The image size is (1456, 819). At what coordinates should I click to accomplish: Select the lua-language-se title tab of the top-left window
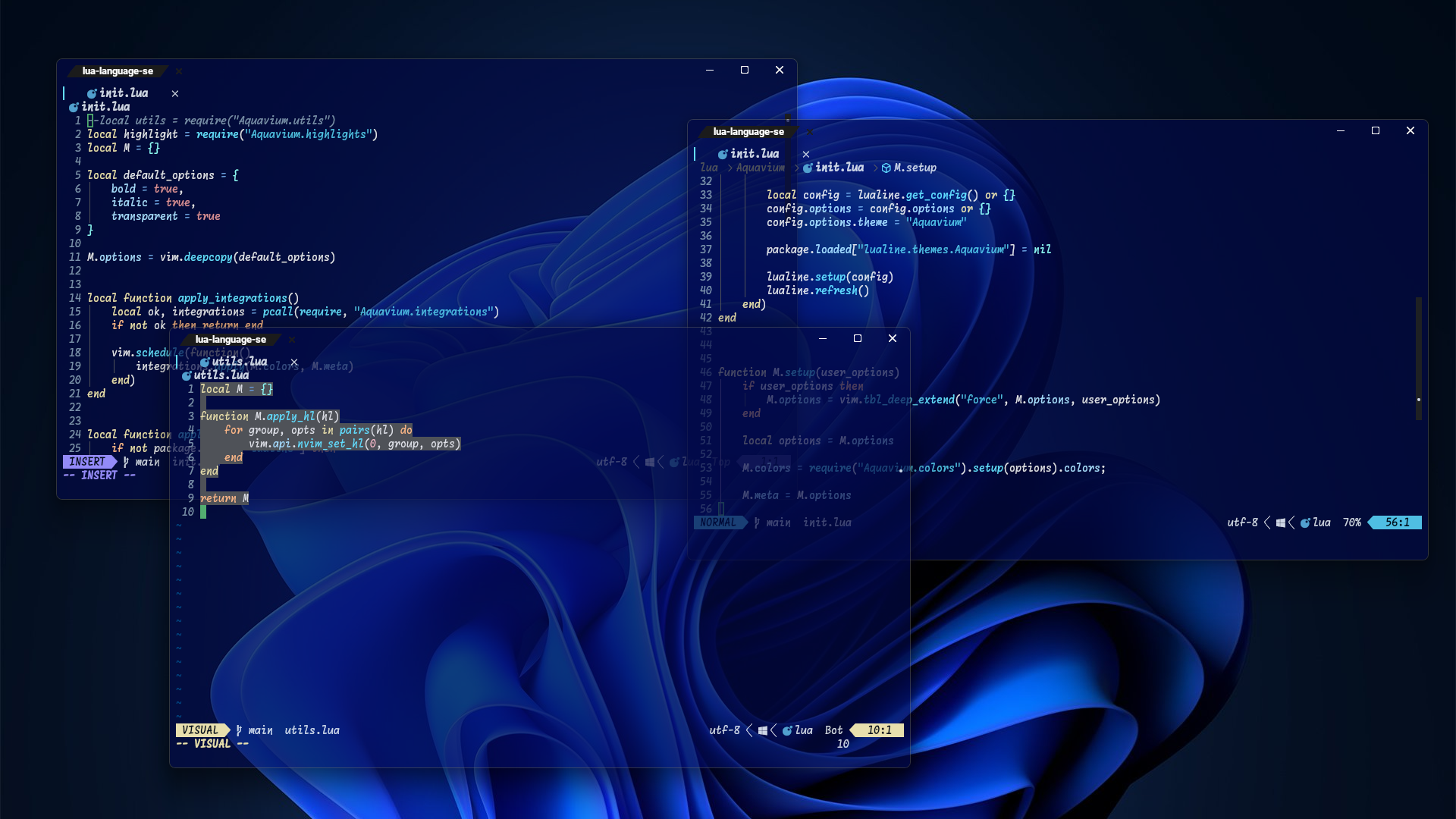point(118,71)
